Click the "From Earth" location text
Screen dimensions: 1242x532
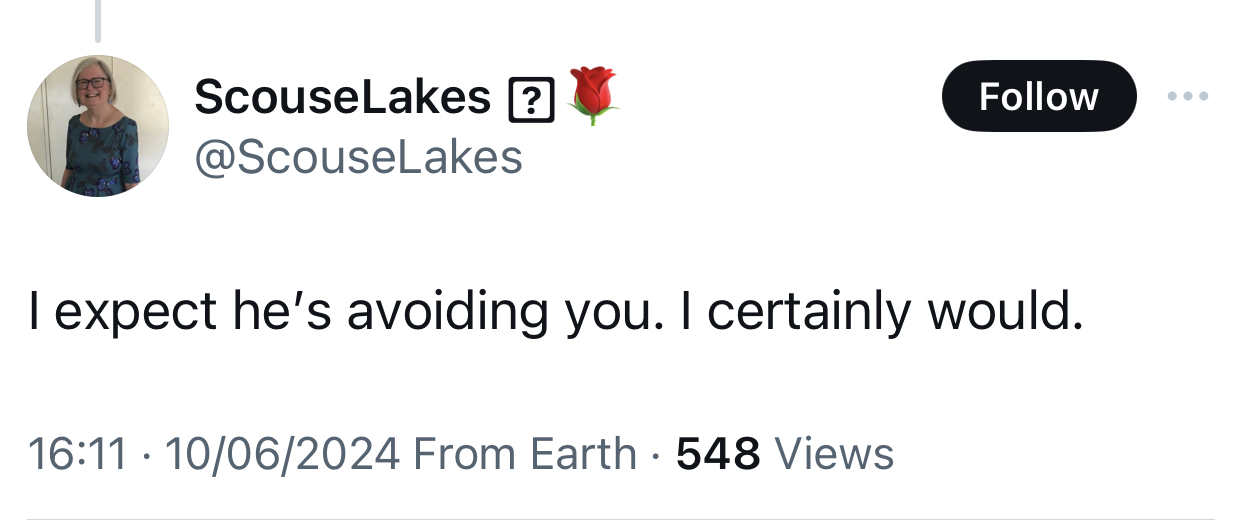pos(525,453)
